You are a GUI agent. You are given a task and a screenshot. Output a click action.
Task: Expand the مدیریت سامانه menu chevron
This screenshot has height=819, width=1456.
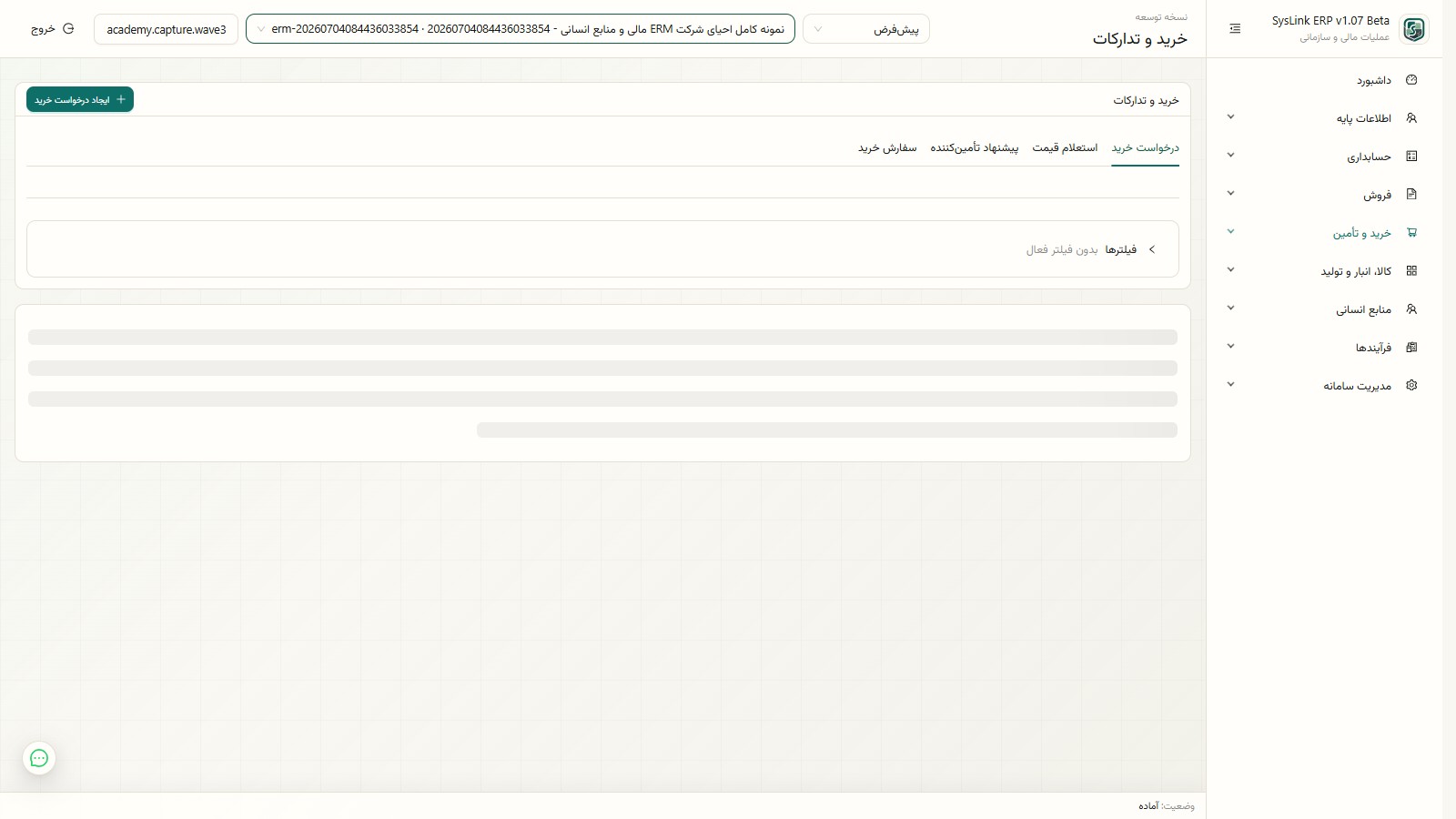(1230, 385)
